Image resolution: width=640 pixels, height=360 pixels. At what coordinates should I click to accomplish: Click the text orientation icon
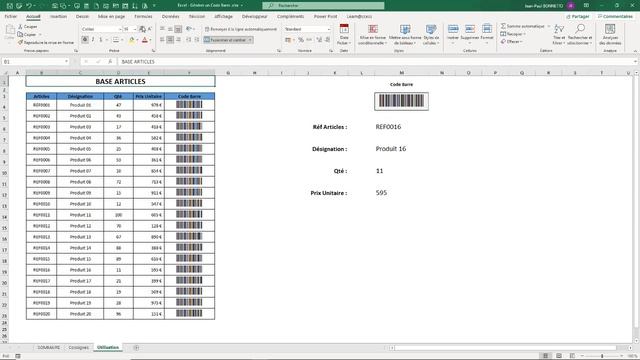pyautogui.click(x=188, y=29)
